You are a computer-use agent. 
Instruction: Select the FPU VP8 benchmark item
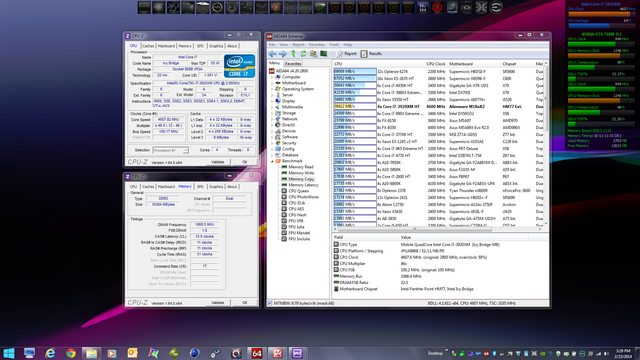tap(293, 221)
